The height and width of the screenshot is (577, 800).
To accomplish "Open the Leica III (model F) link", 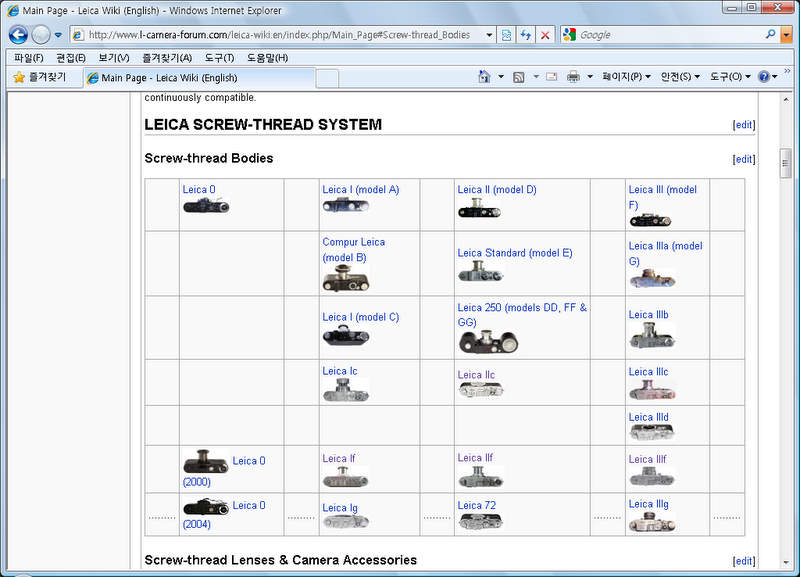I will [x=662, y=197].
